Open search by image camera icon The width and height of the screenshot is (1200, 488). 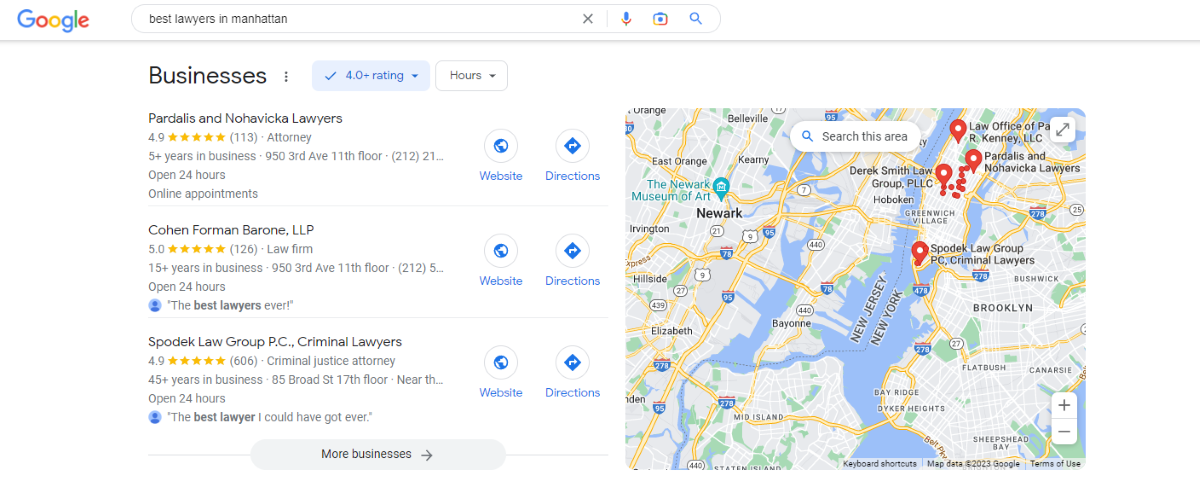click(660, 19)
